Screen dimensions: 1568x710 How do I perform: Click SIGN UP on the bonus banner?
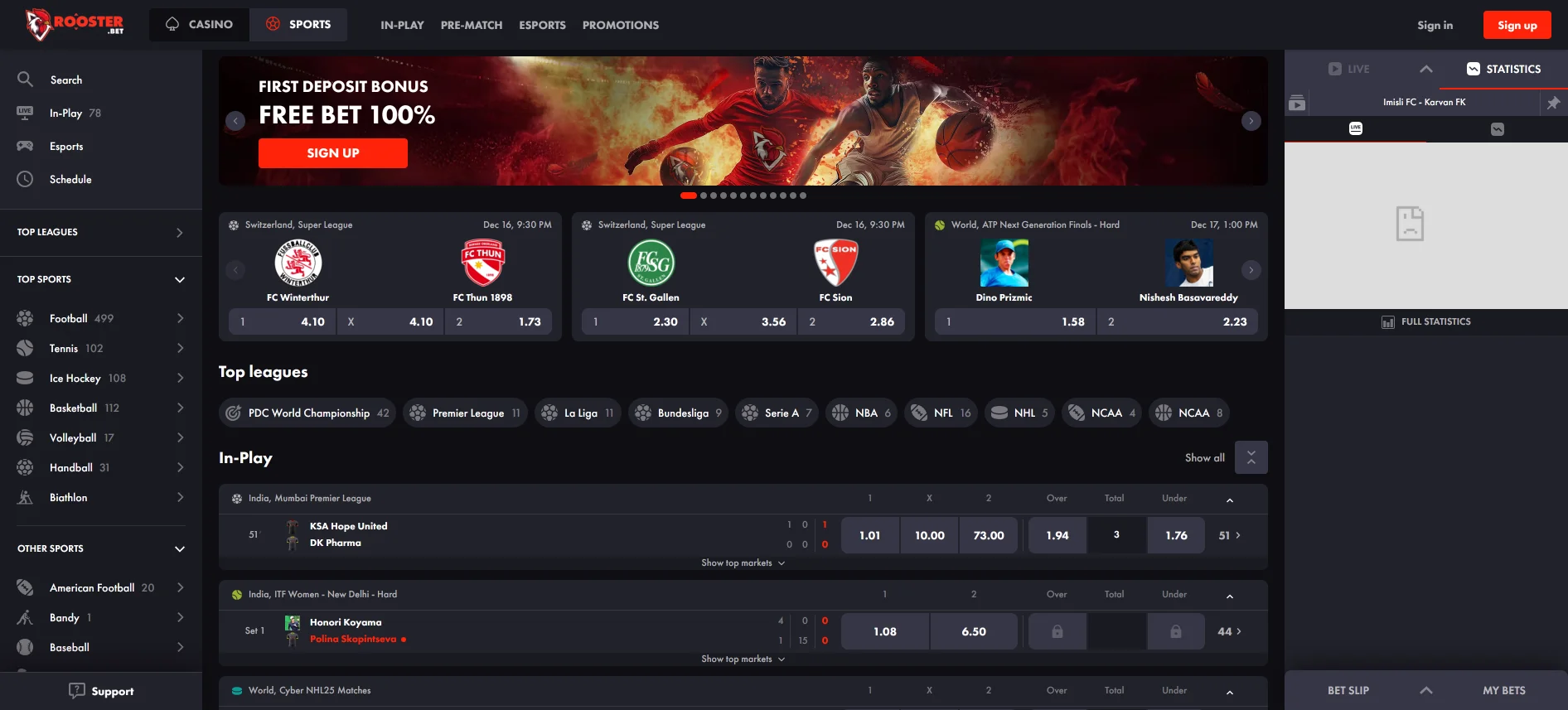click(x=333, y=153)
